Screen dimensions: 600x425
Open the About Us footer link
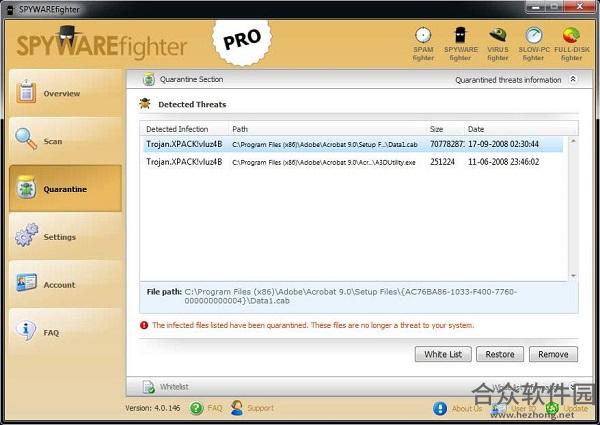(466, 408)
